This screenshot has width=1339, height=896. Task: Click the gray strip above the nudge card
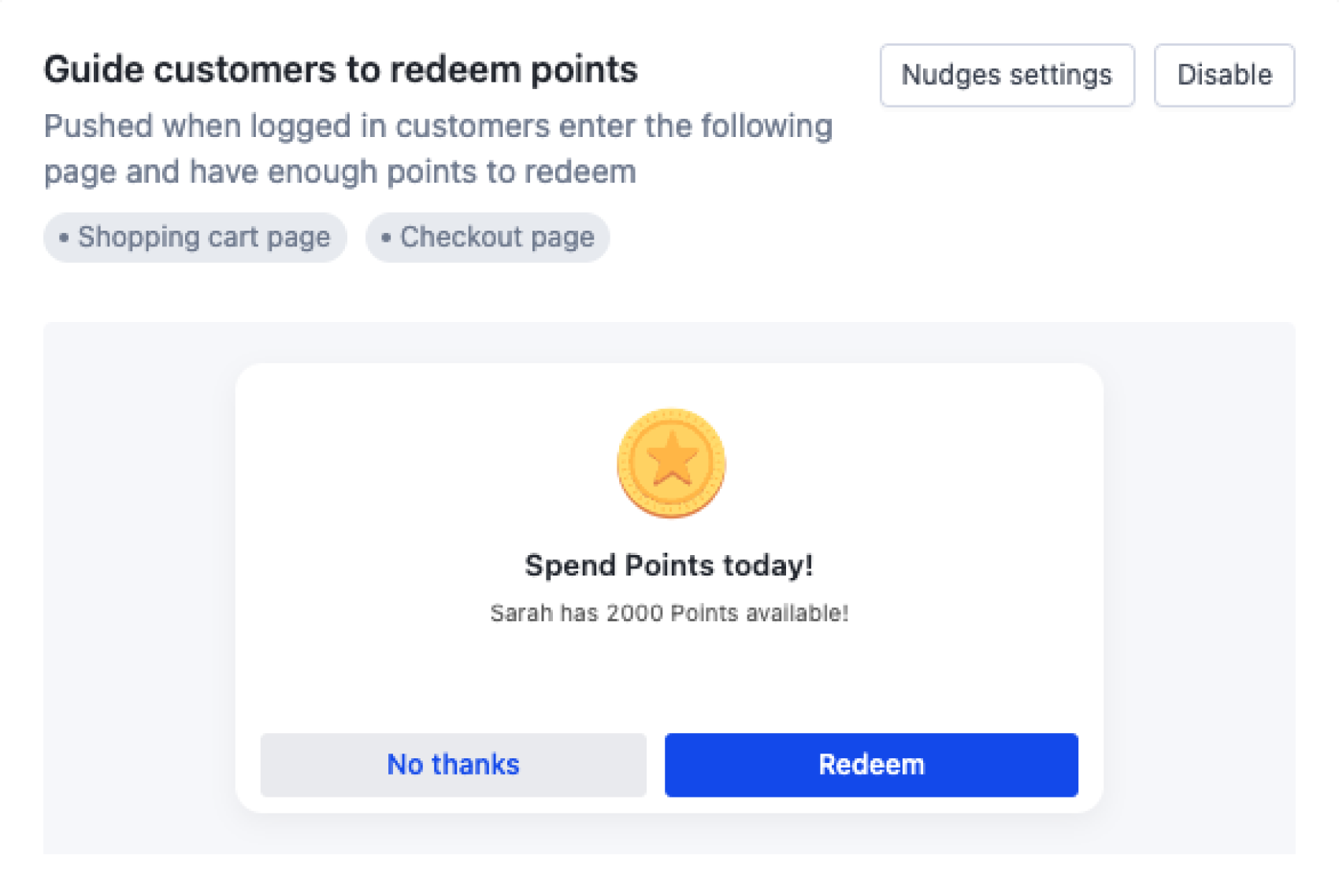(669, 342)
